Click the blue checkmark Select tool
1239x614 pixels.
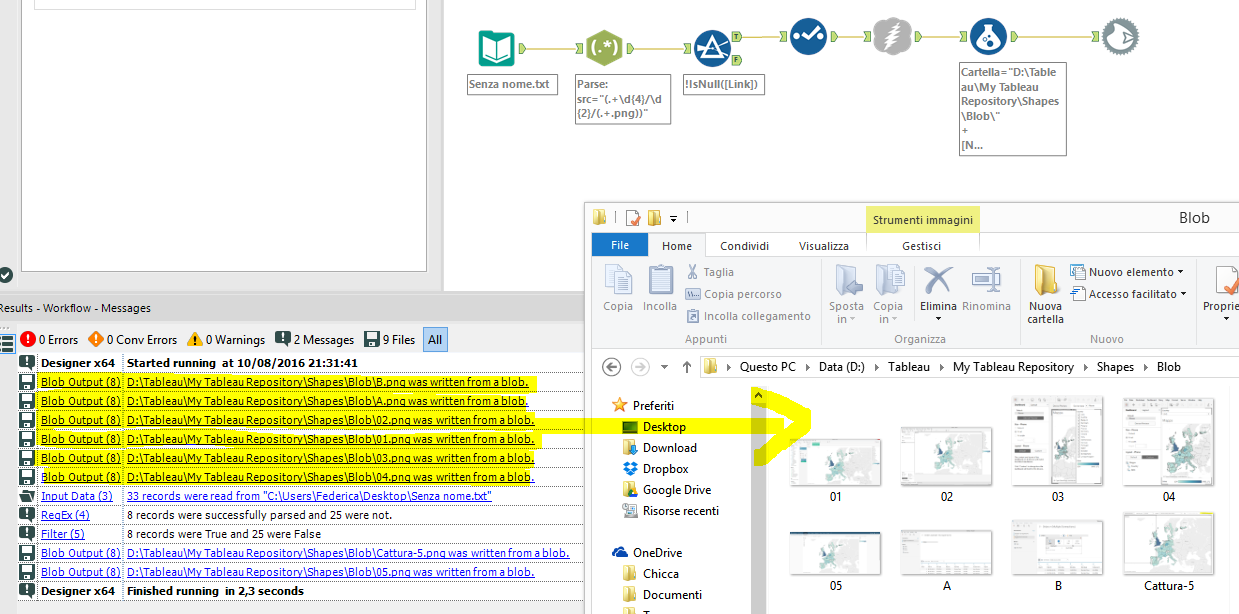(807, 37)
